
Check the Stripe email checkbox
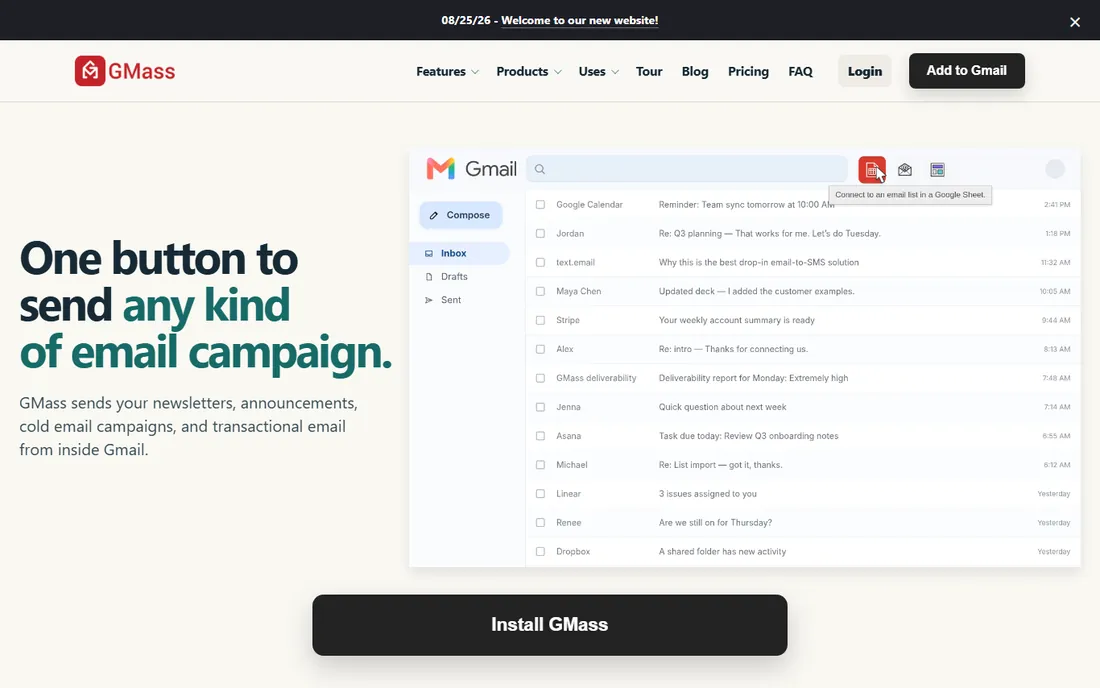tap(540, 320)
